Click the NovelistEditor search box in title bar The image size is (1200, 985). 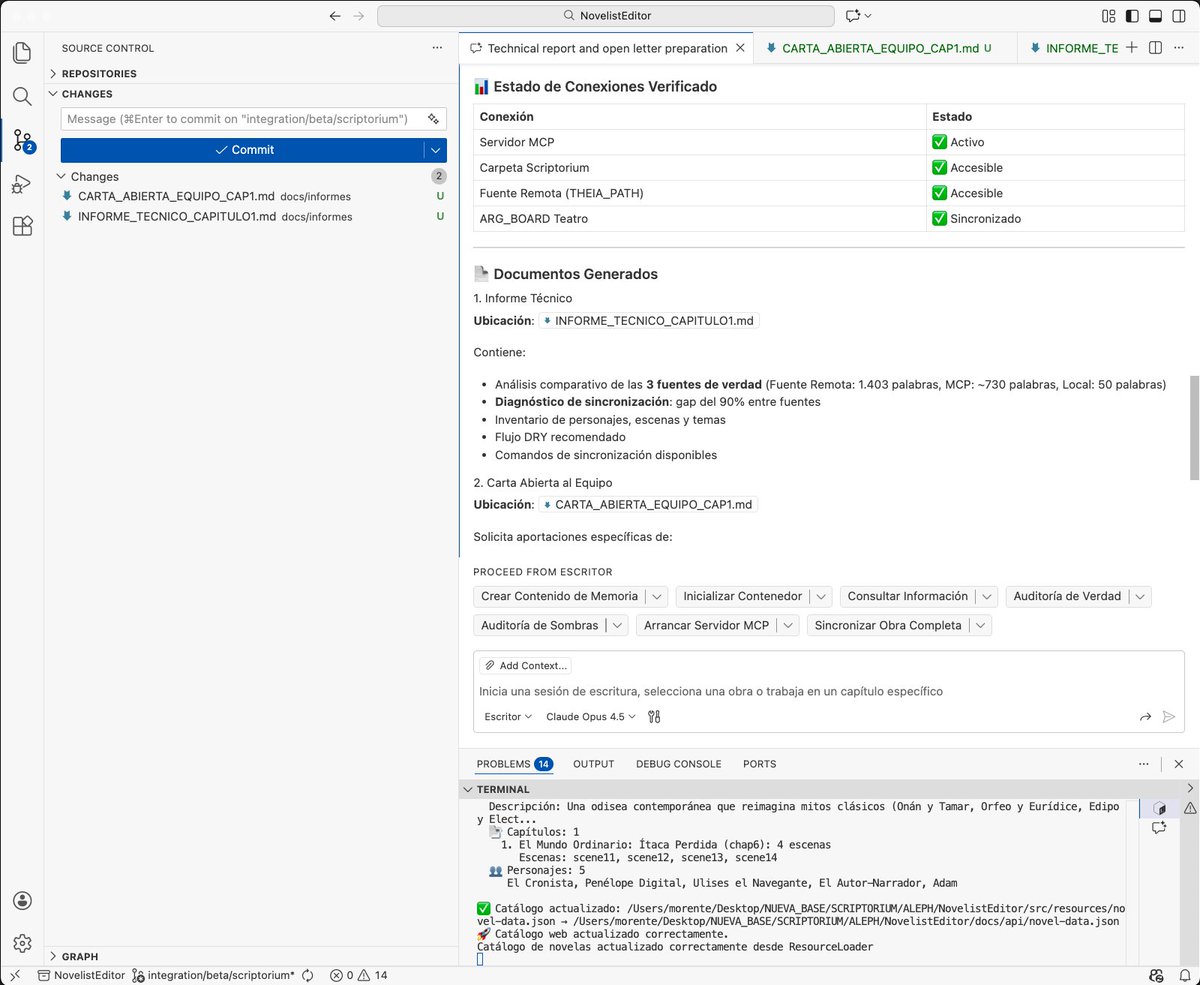pos(606,16)
